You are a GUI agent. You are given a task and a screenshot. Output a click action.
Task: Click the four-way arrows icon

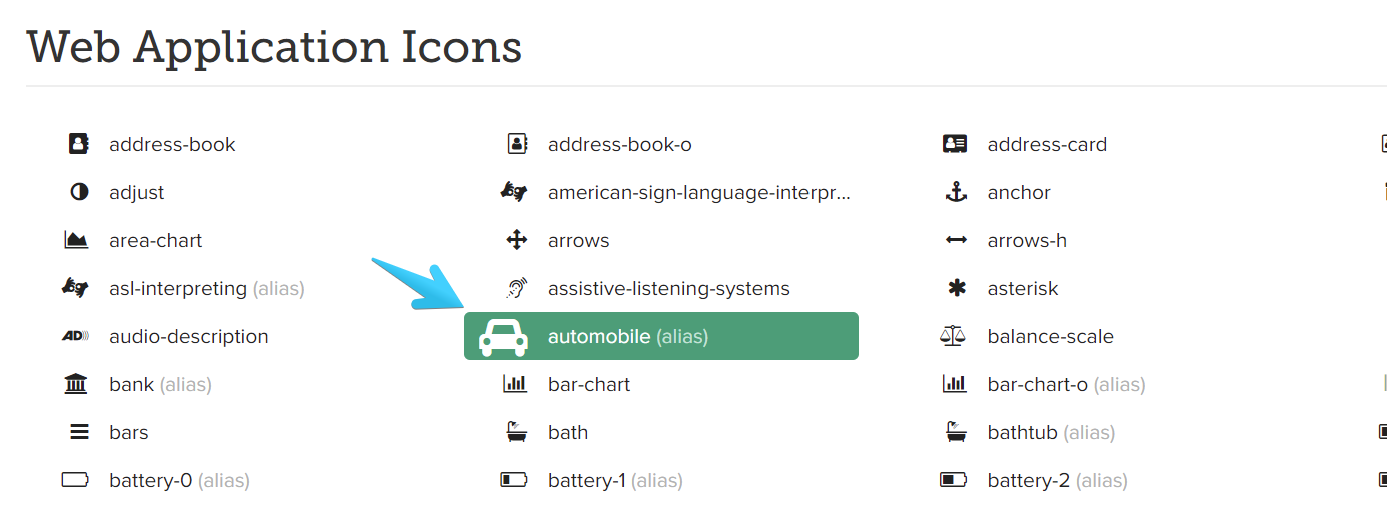(x=516, y=240)
